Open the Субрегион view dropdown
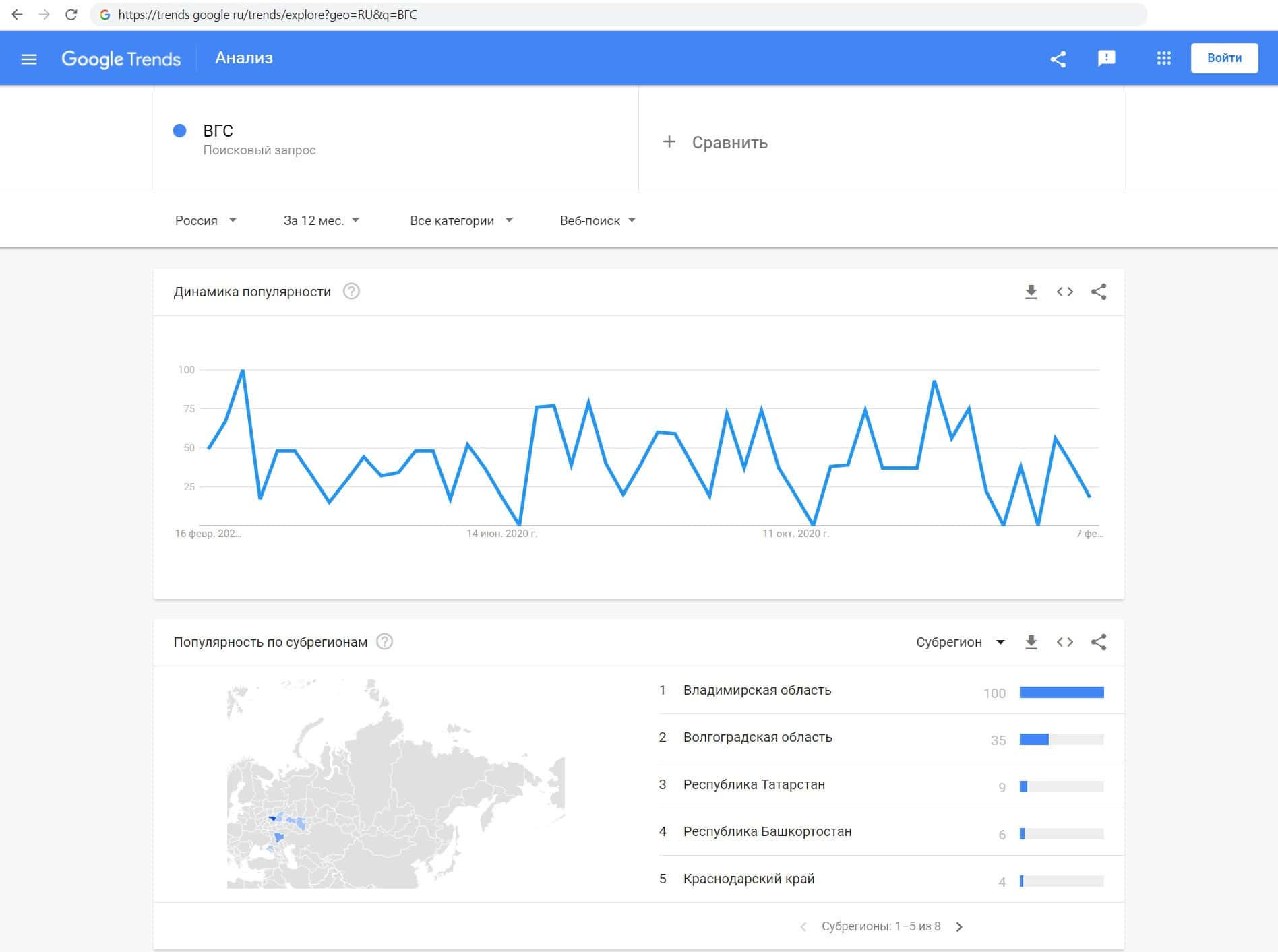Viewport: 1278px width, 952px height. click(960, 642)
